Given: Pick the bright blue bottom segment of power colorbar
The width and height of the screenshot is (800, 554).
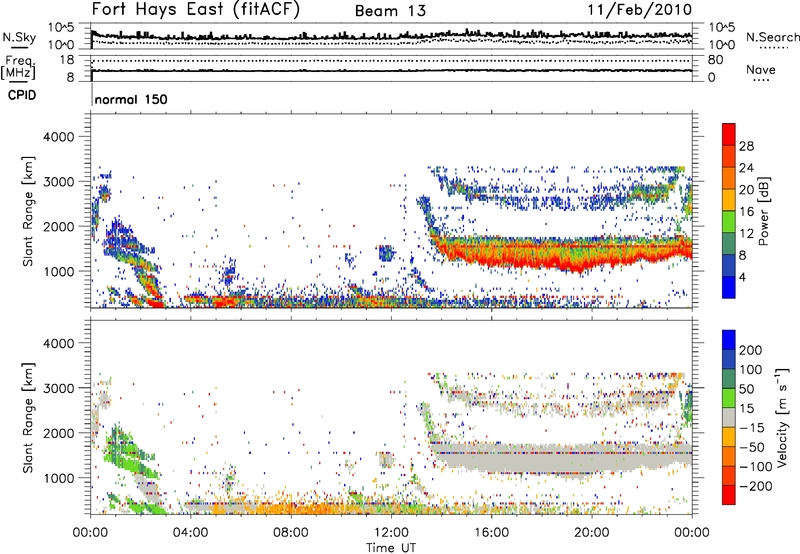Looking at the screenshot, I should tap(729, 287).
